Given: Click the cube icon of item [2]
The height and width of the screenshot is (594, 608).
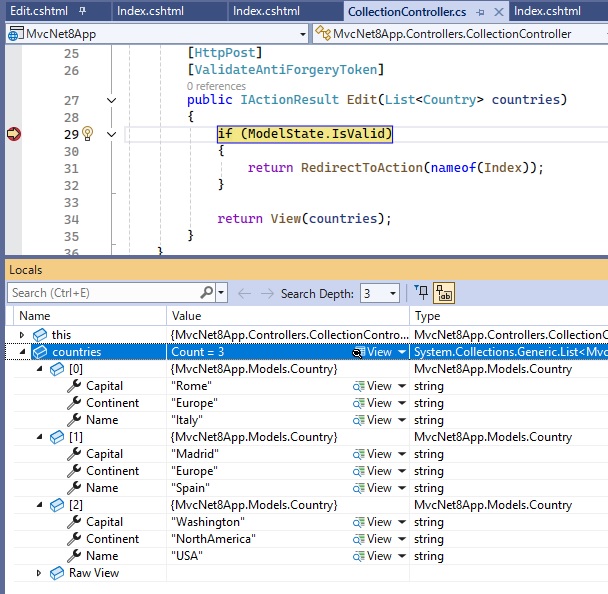Looking at the screenshot, I should pos(57,505).
